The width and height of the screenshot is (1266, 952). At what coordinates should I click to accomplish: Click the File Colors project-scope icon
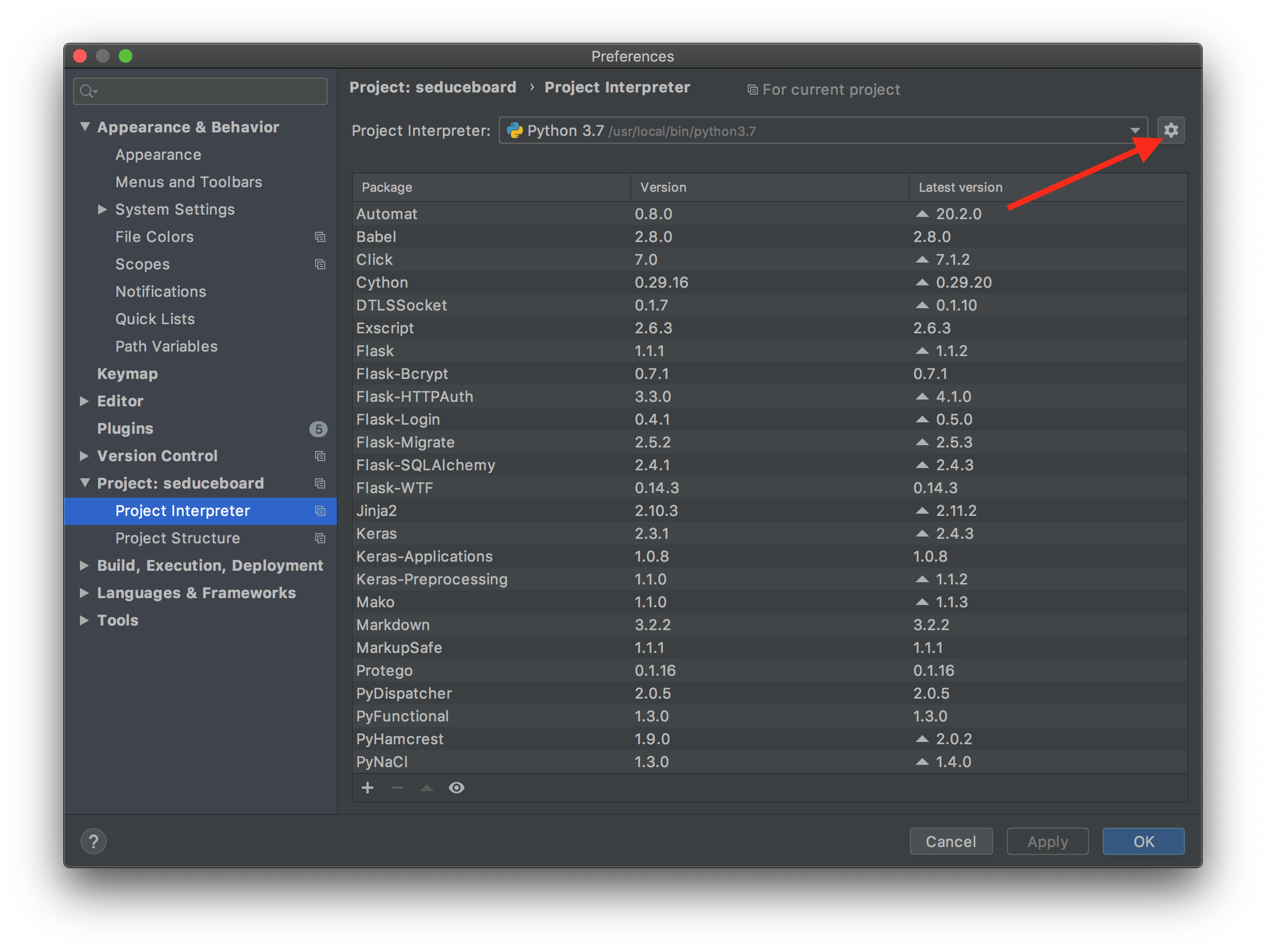[x=320, y=237]
